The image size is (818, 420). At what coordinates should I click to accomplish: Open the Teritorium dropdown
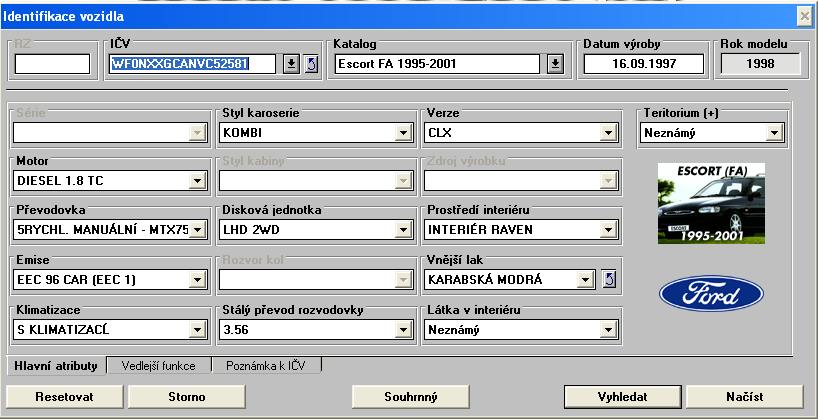774,132
